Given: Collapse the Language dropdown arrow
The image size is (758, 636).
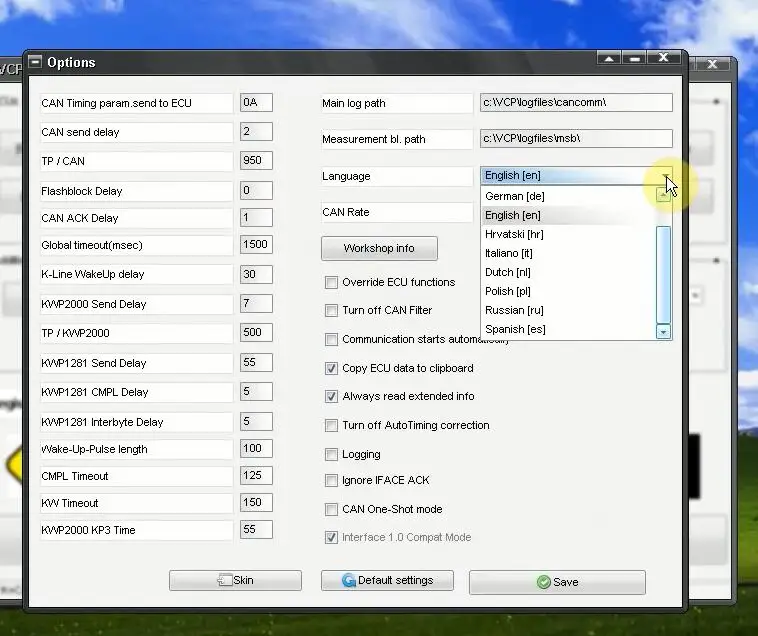Looking at the screenshot, I should click(x=666, y=175).
